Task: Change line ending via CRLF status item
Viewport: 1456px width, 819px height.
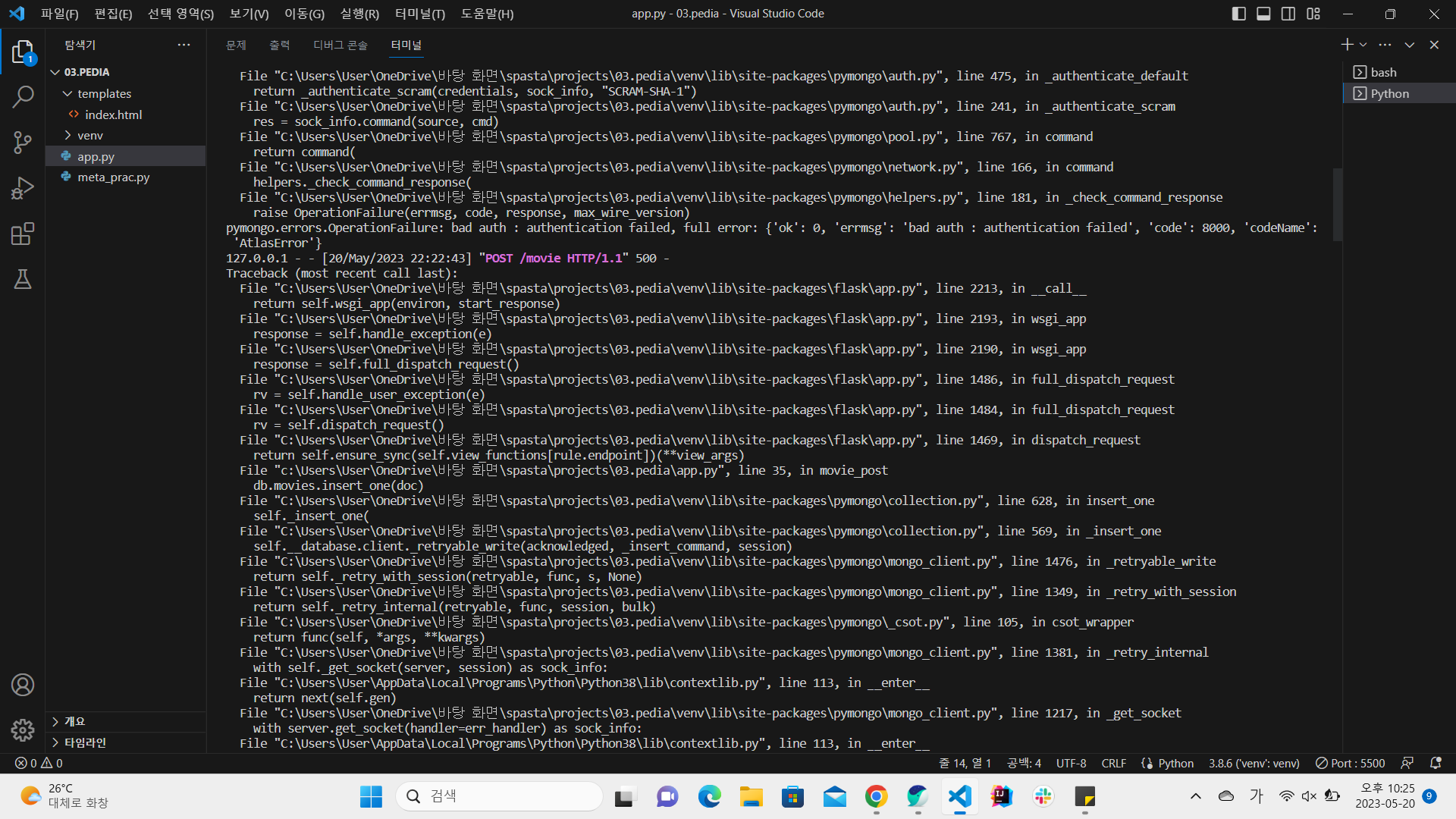Action: [1113, 763]
